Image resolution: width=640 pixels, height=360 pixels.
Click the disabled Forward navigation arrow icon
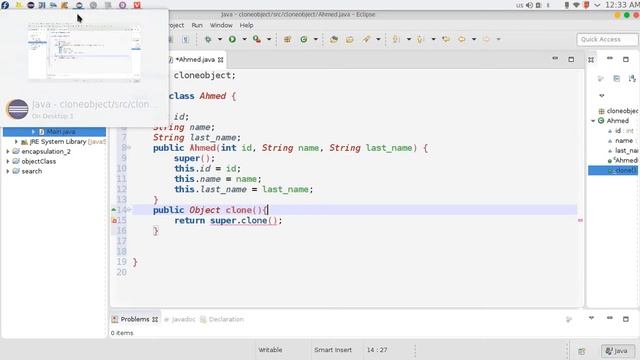click(x=486, y=39)
